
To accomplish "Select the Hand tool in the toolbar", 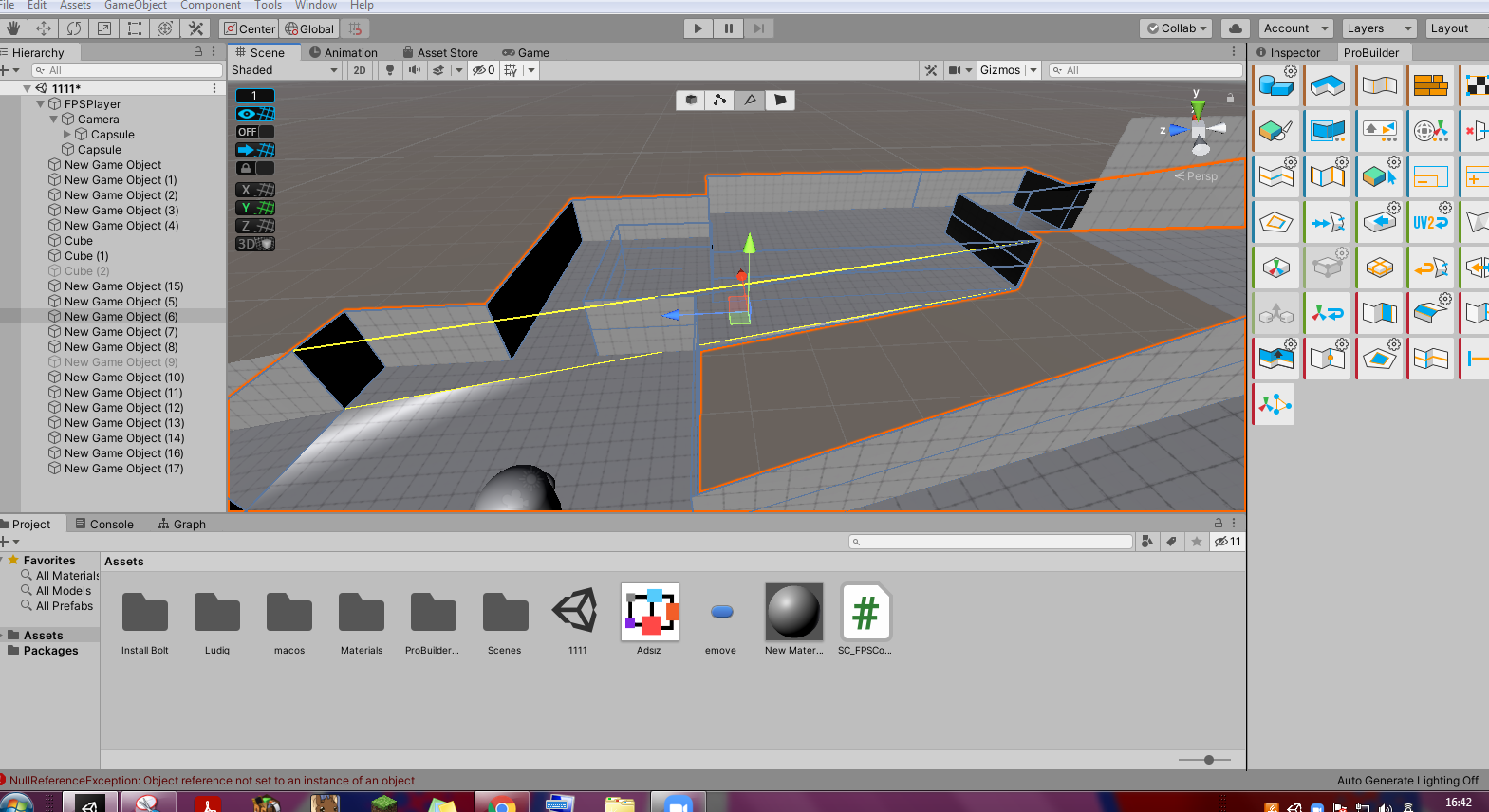I will point(13,28).
